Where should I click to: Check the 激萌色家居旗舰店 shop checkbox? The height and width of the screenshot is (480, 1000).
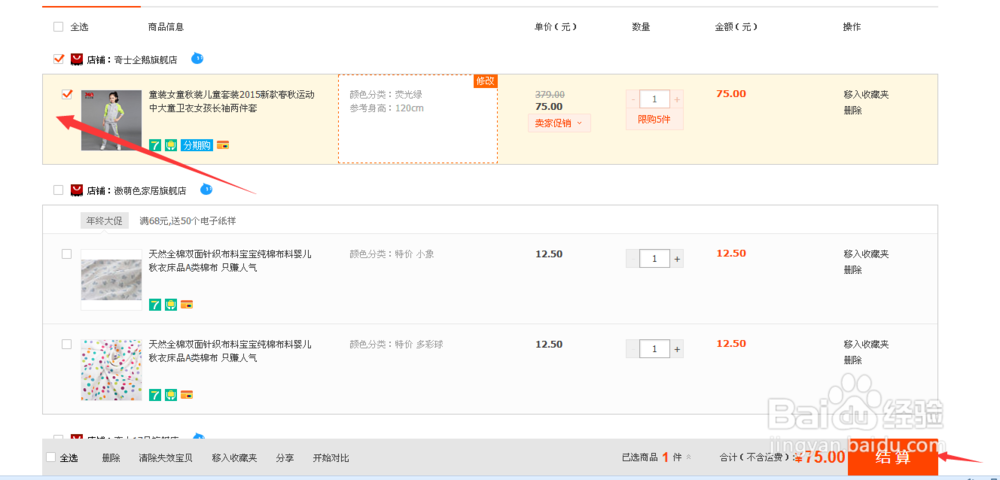(x=58, y=190)
